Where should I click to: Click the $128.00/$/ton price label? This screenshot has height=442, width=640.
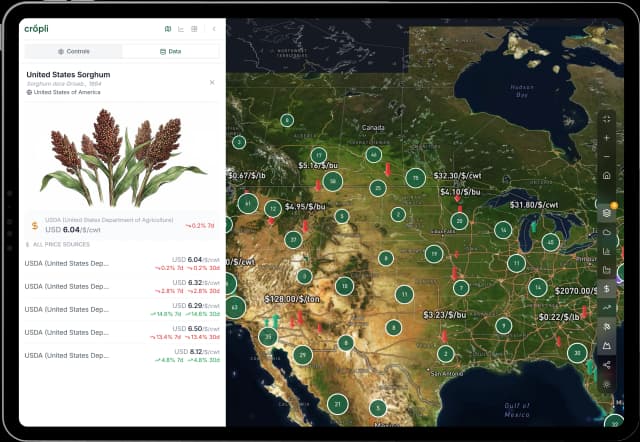pos(292,299)
